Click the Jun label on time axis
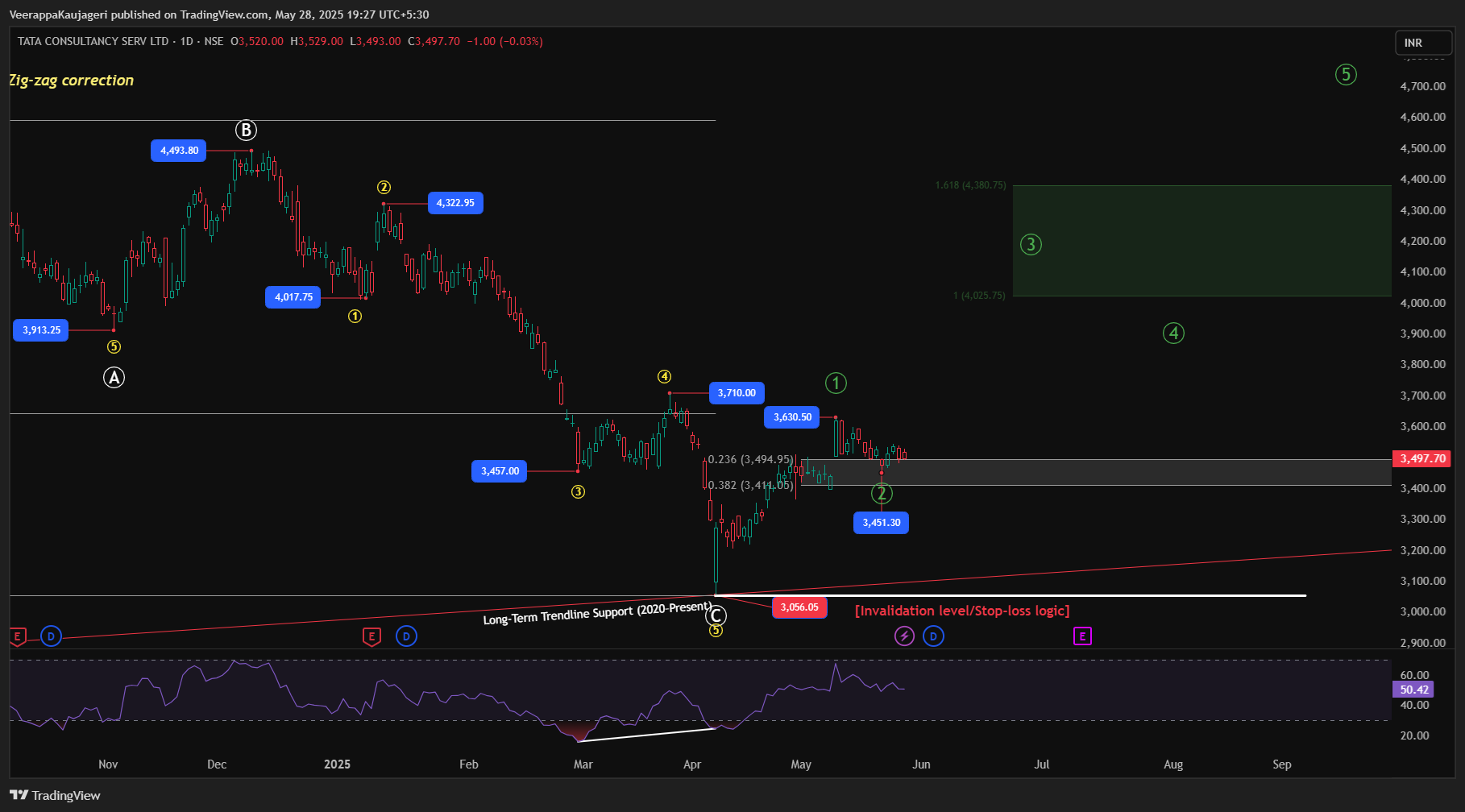The width and height of the screenshot is (1465, 812). (921, 764)
